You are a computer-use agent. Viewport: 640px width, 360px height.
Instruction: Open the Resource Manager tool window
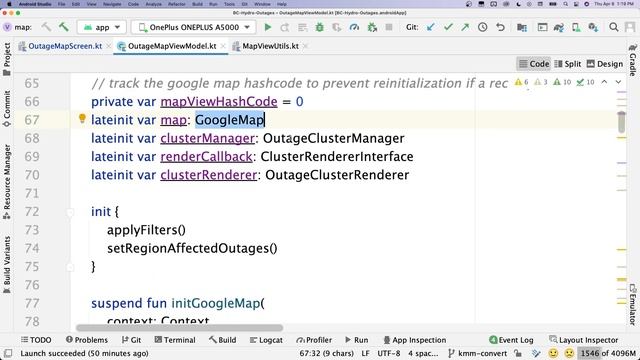[7, 182]
